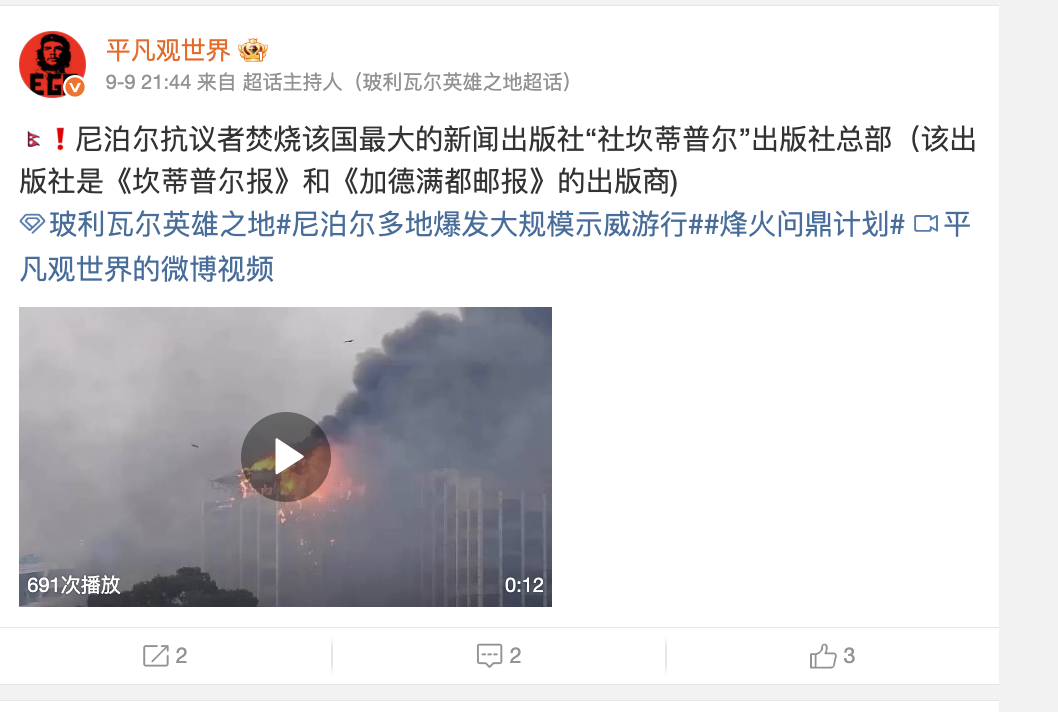Click the gold crown membership icon
This screenshot has height=712, width=1058.
pyautogui.click(x=253, y=50)
